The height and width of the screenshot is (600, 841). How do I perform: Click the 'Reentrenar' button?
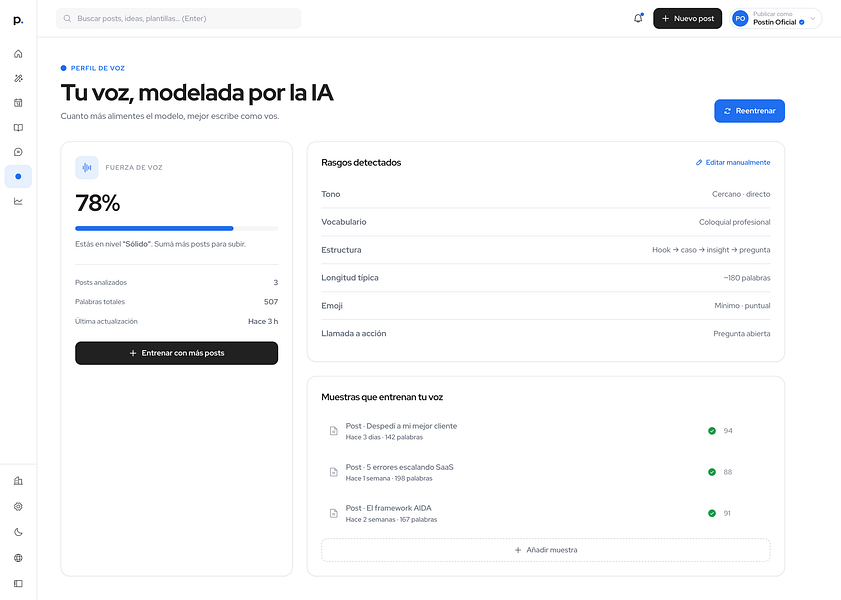pyautogui.click(x=749, y=111)
